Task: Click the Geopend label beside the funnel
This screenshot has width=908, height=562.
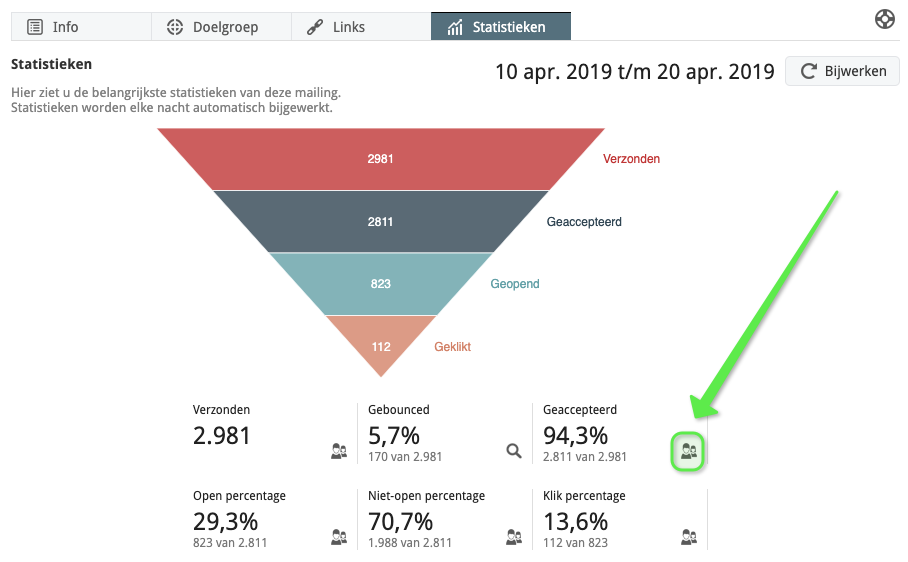Action: 515,284
